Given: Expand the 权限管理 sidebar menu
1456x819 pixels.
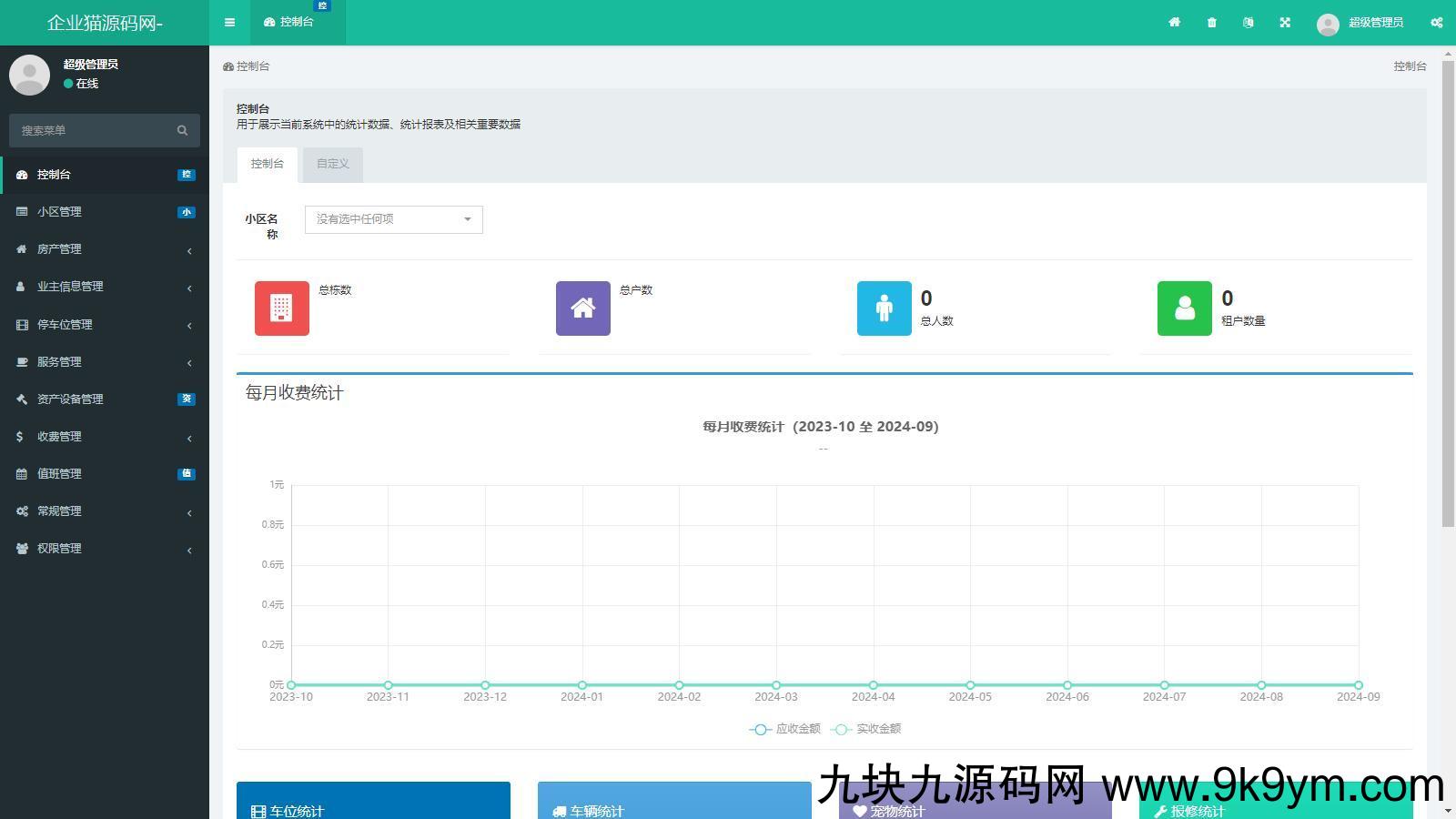Looking at the screenshot, I should [x=105, y=549].
